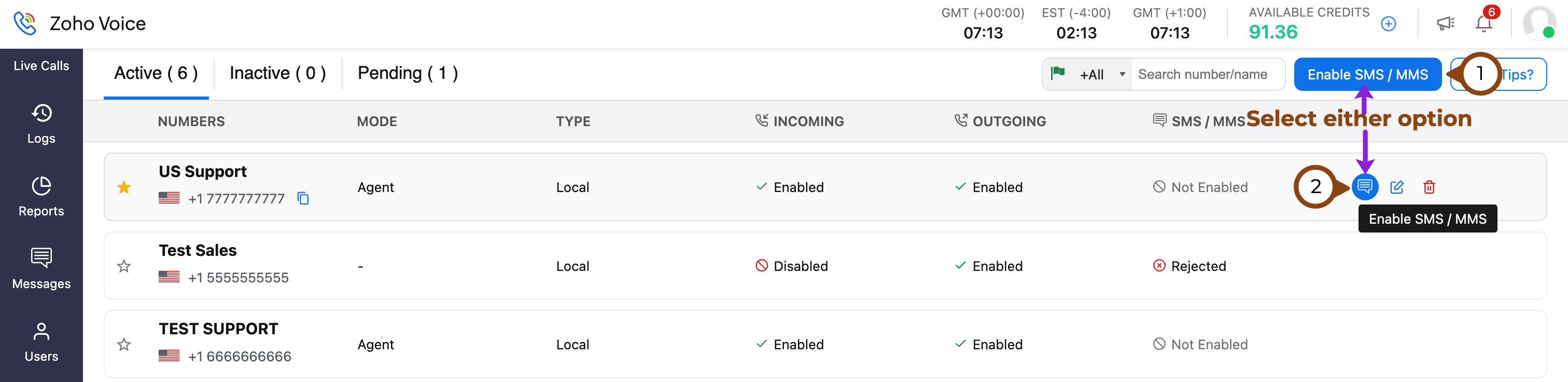Unstar the US Support number
This screenshot has height=382, width=1568.
124,187
